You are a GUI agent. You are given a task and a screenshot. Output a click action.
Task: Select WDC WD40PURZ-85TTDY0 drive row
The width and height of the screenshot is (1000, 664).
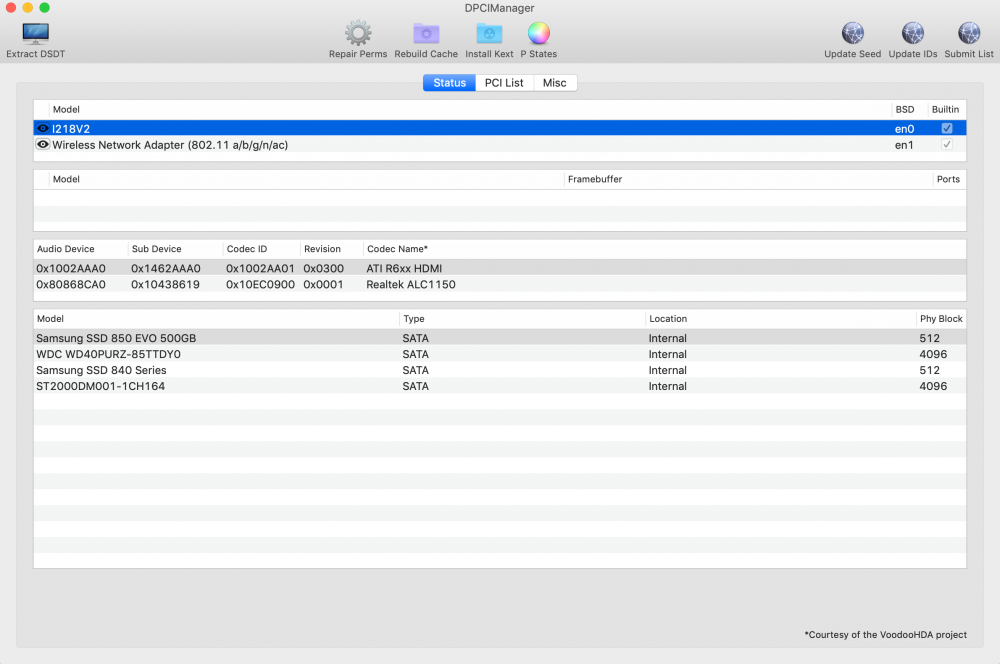tap(500, 353)
